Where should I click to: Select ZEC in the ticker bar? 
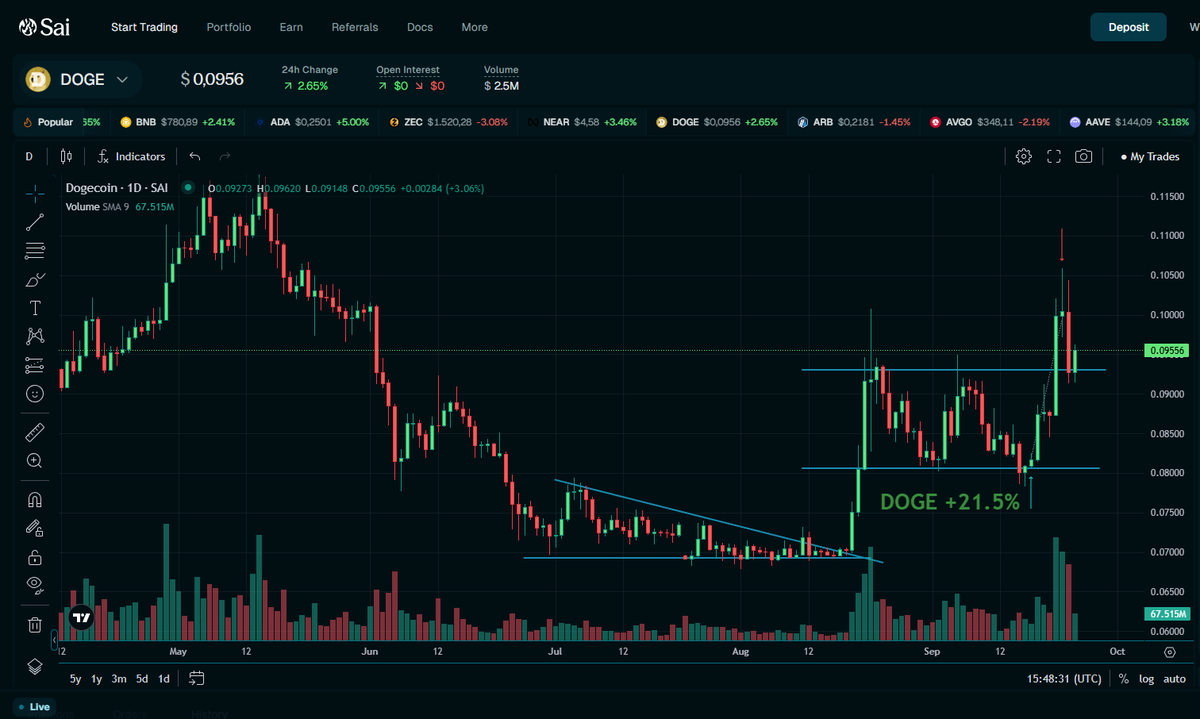click(449, 122)
